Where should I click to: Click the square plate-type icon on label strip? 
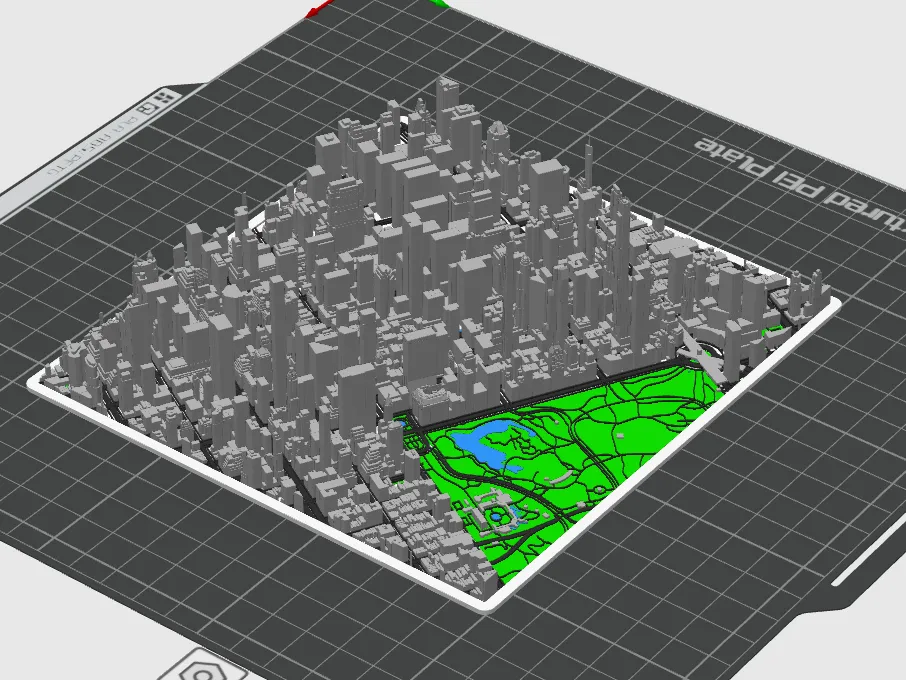(x=147, y=109)
